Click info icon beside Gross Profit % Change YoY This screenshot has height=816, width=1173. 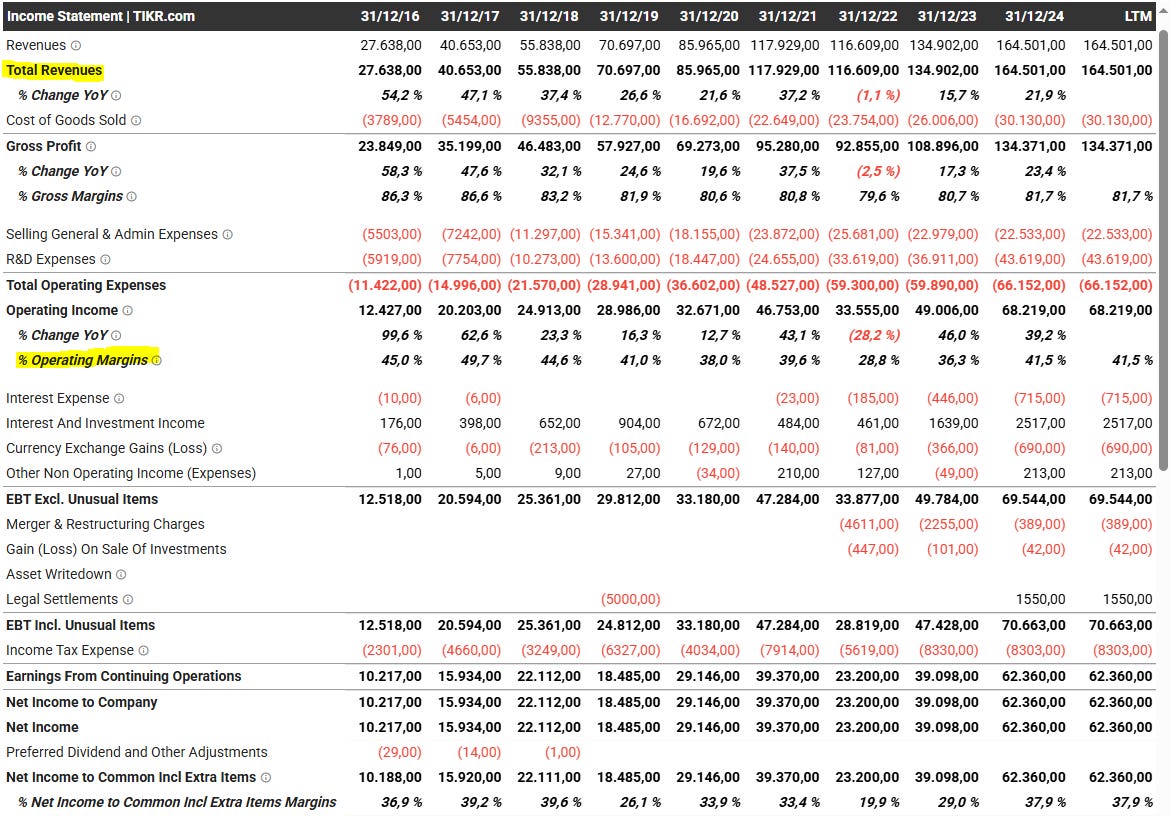116,172
